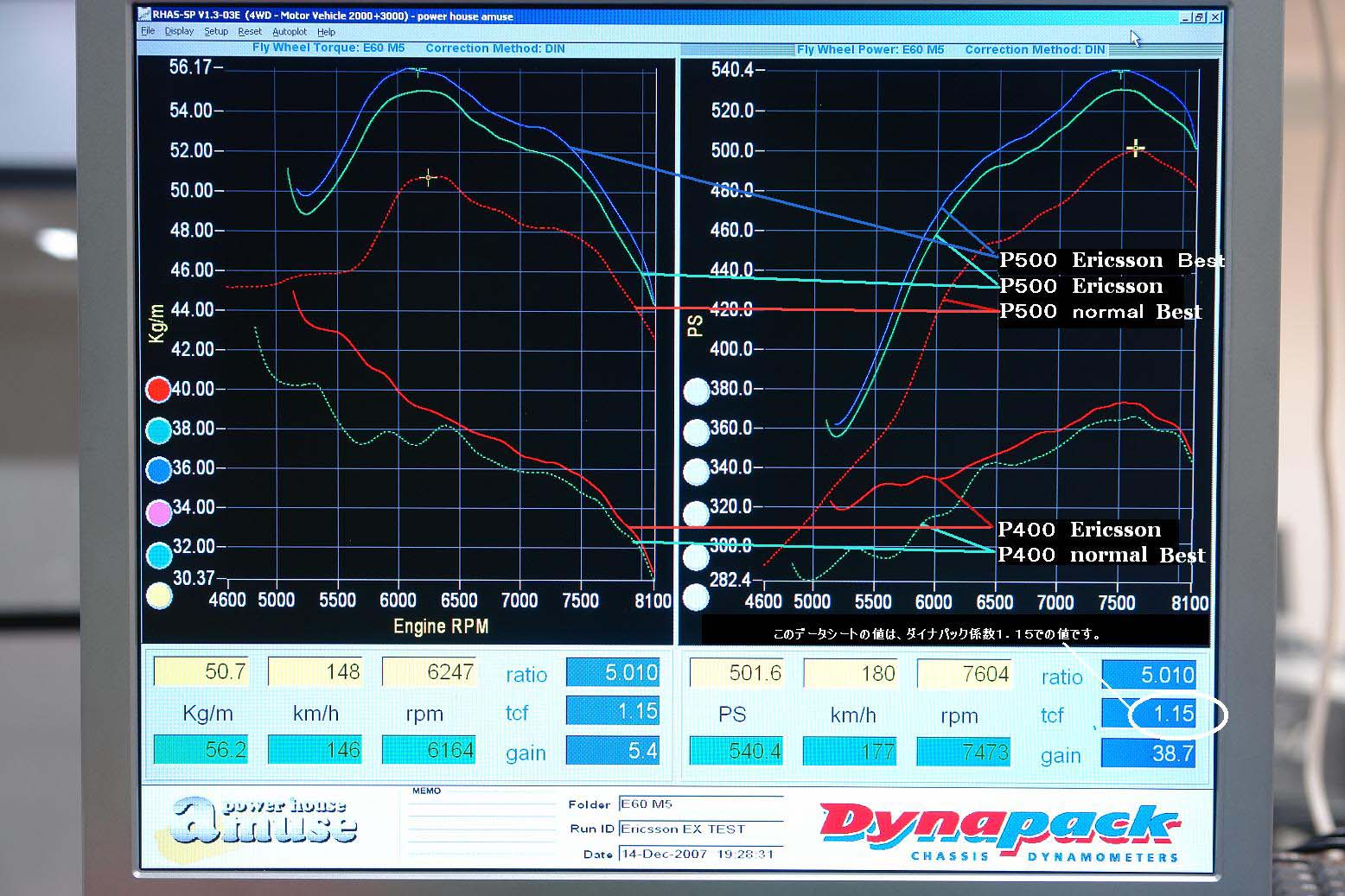Open the Reset menu
This screenshot has width=1345, height=896.
pos(250,31)
